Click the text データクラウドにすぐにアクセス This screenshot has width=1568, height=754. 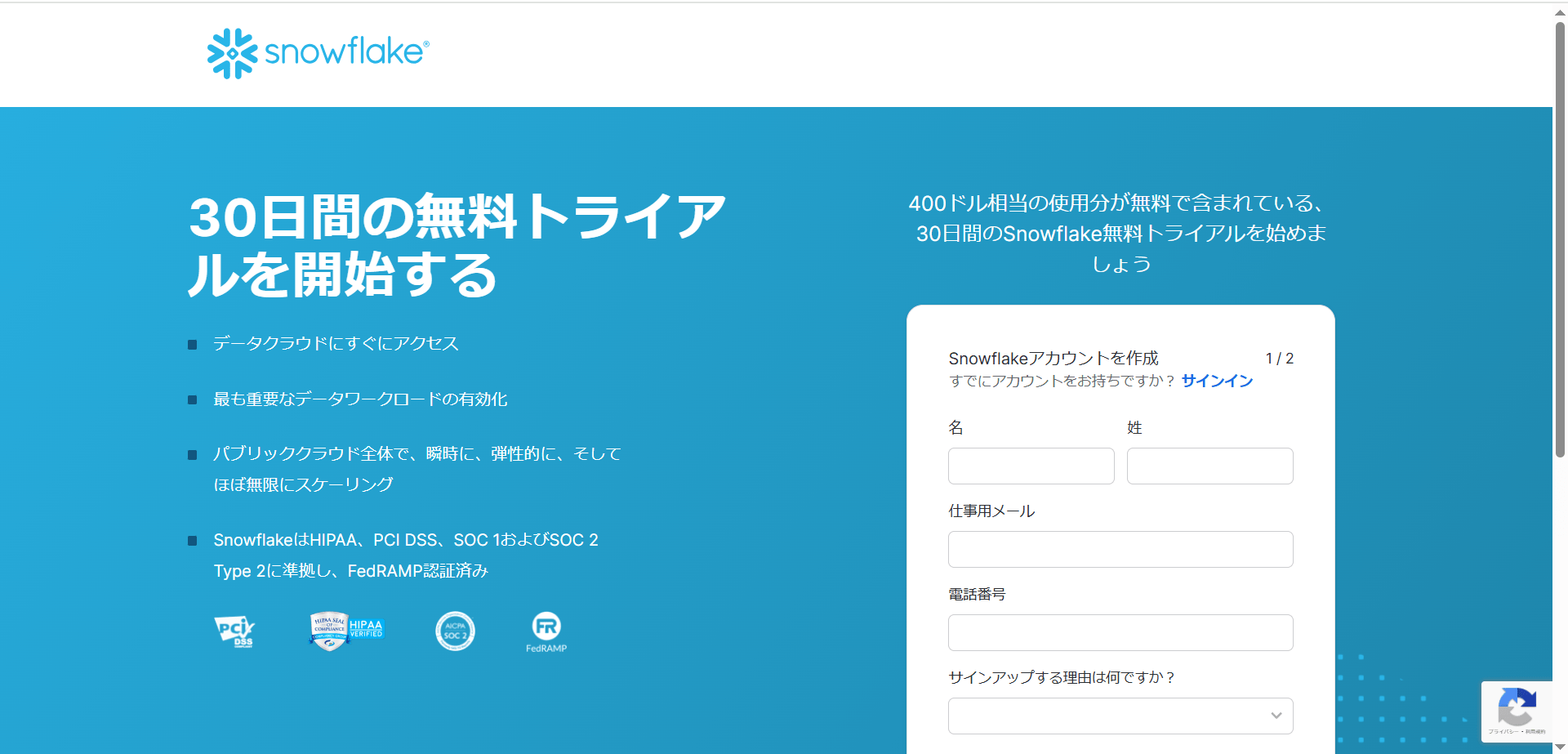(x=336, y=344)
